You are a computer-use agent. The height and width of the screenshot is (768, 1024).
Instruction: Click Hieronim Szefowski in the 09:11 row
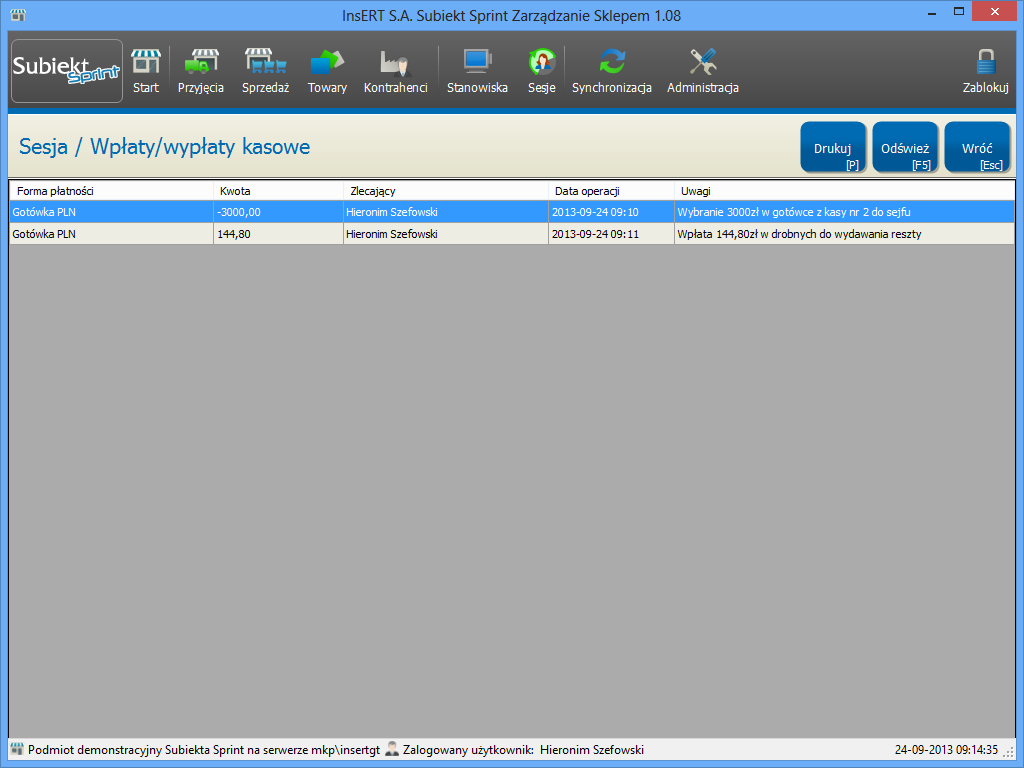(446, 234)
